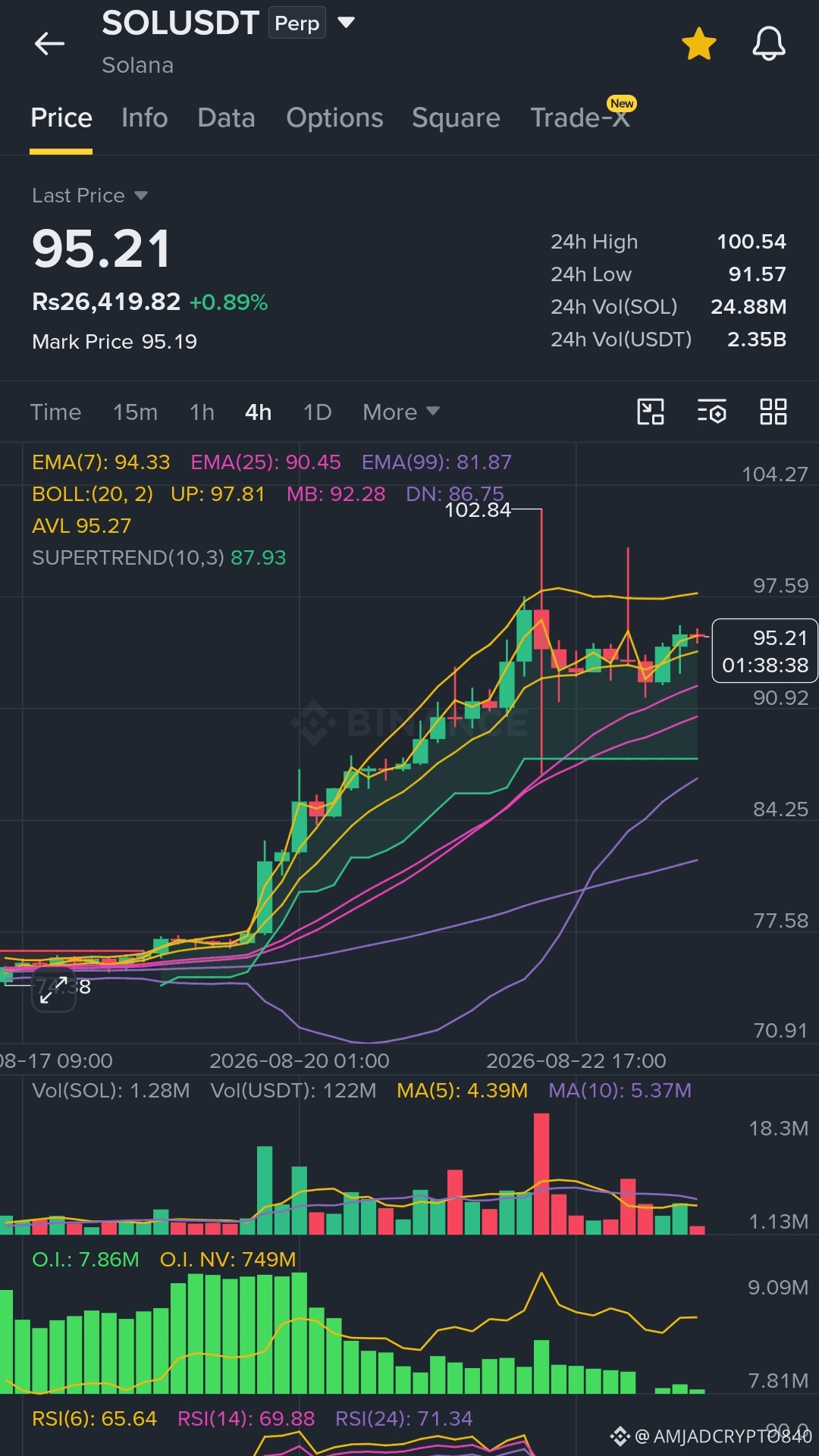Open the Price tab
Viewport: 819px width, 1456px height.
tap(61, 118)
